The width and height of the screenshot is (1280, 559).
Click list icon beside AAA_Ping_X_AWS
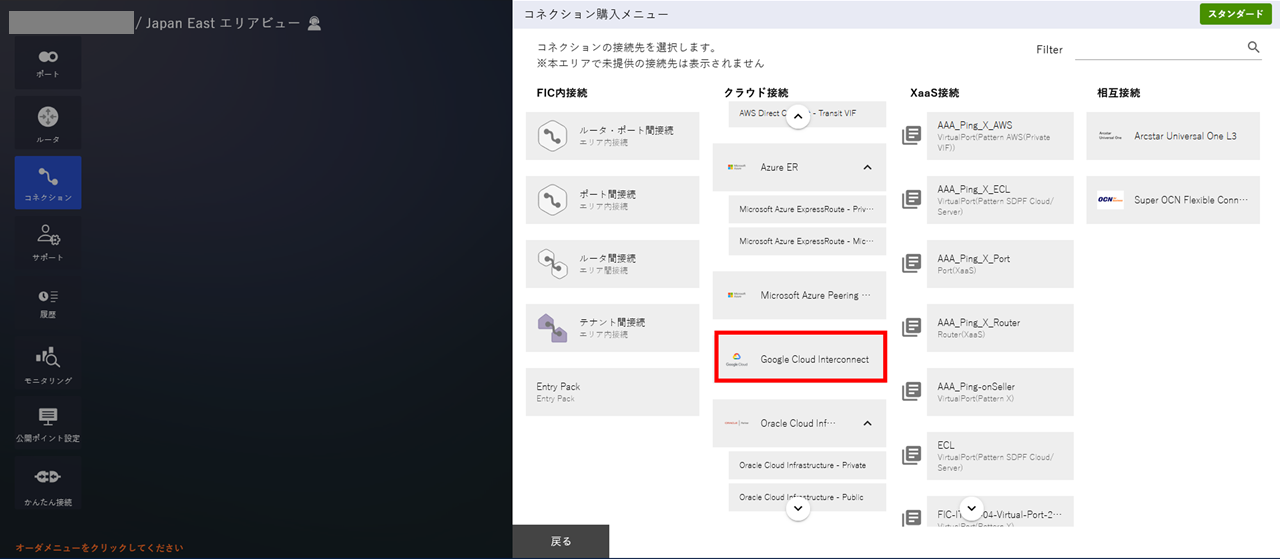point(911,135)
